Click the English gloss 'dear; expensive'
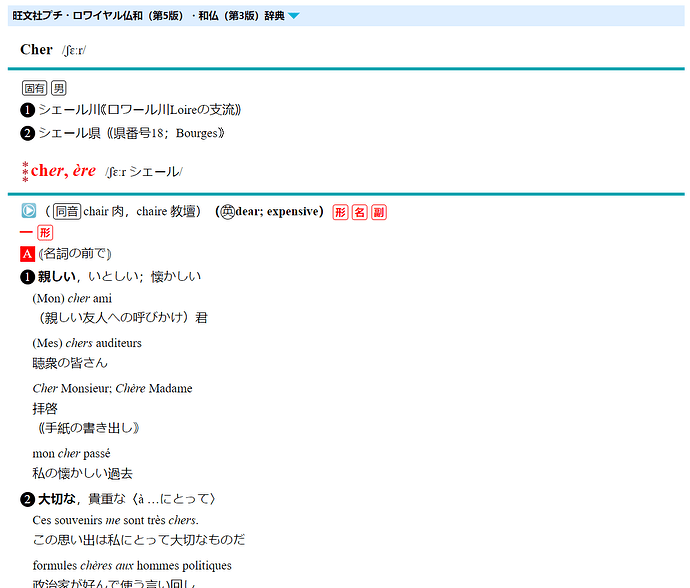690x588 pixels. (x=277, y=212)
